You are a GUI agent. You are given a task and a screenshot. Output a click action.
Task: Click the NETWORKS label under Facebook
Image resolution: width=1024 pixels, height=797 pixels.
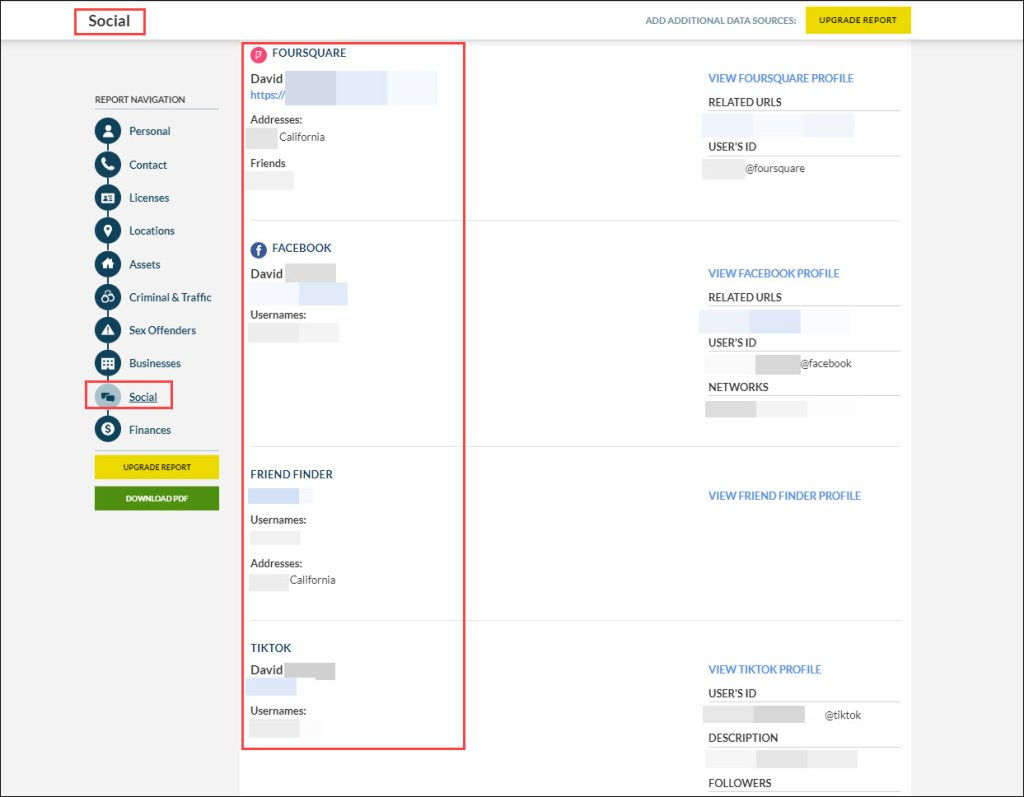coord(738,387)
